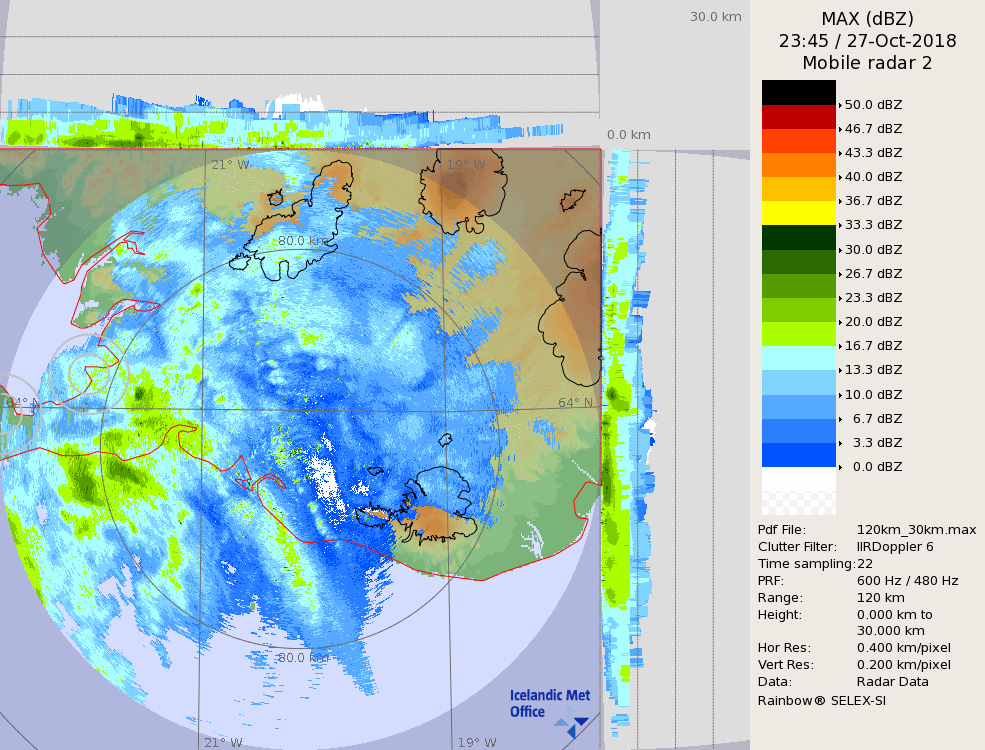
Task: Click the arrow marker beside 23.3 dBZ
Action: [x=840, y=298]
